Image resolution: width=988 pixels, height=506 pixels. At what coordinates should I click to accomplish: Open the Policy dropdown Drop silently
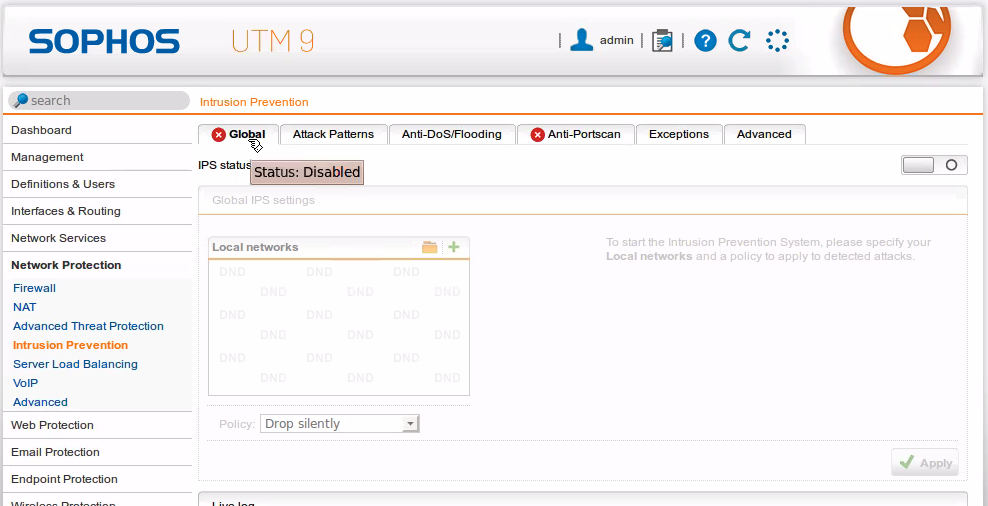click(x=340, y=423)
